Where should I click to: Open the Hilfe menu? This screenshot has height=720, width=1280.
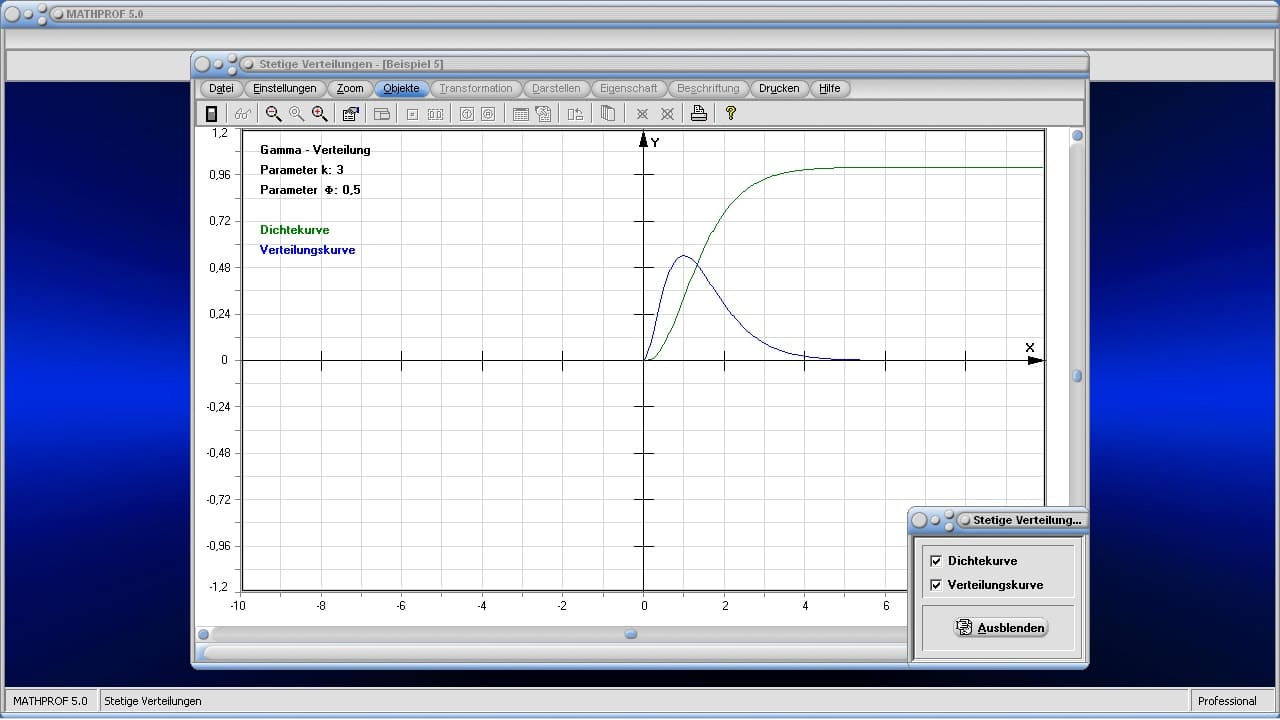coord(830,88)
